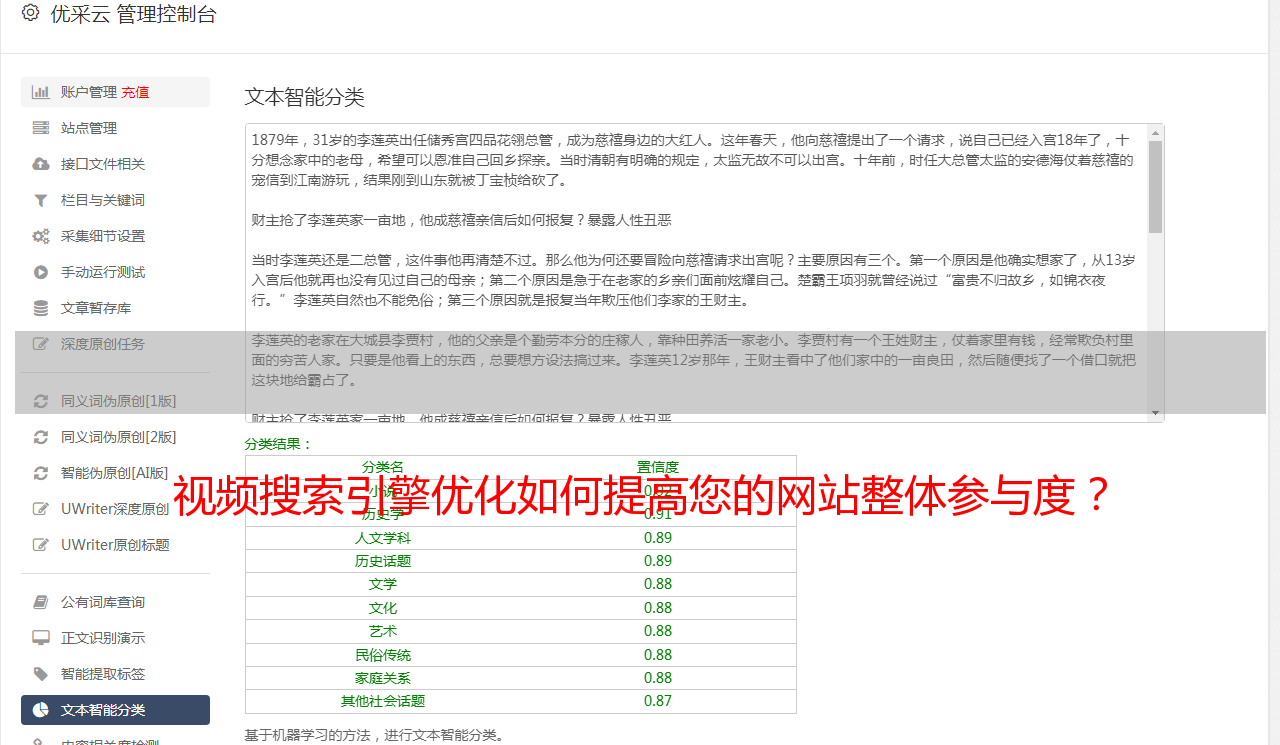Open 栏目与关键词 settings
Image resolution: width=1280 pixels, height=745 pixels.
(x=115, y=200)
